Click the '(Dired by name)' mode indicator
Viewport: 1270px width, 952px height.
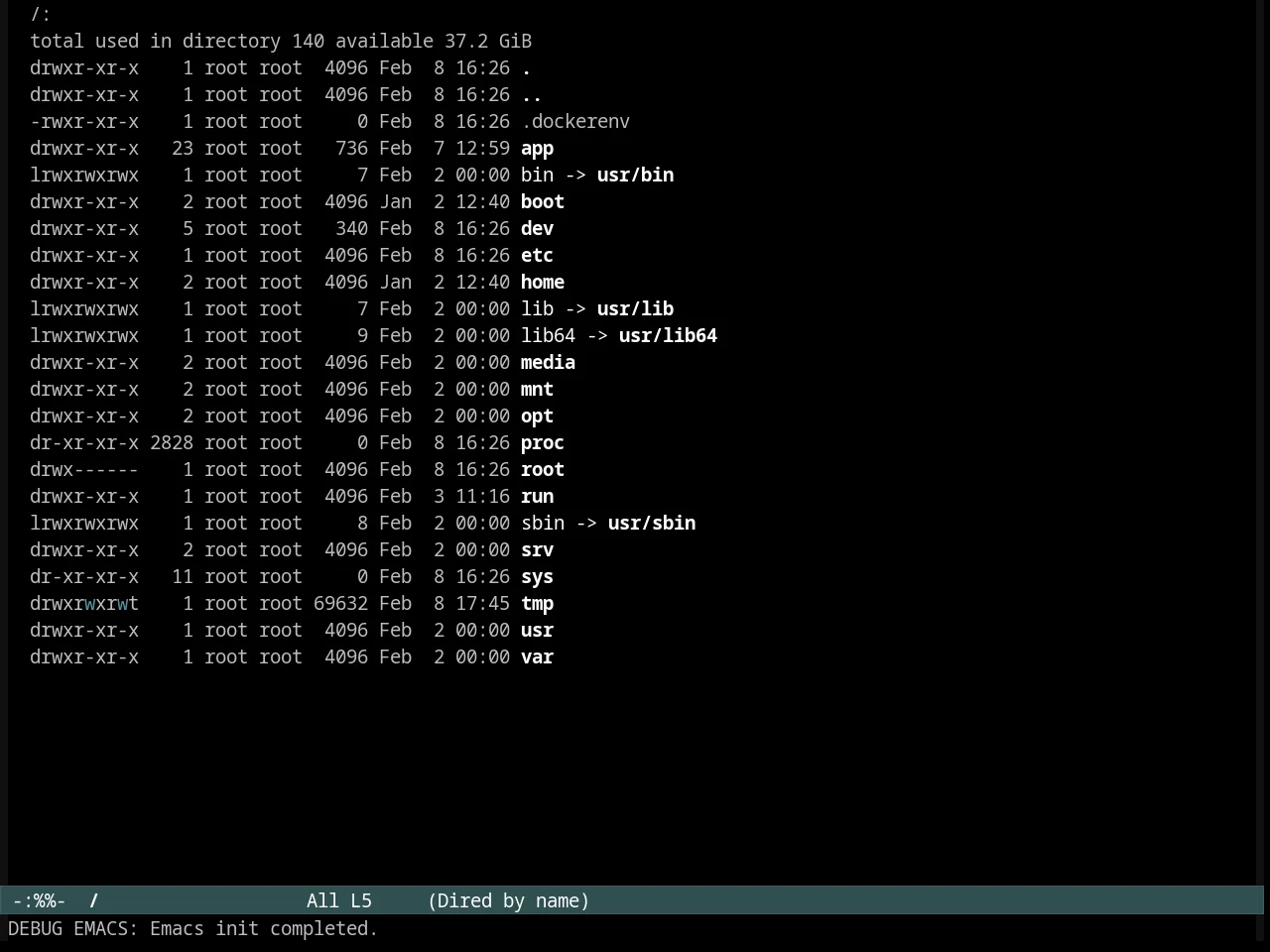click(509, 900)
